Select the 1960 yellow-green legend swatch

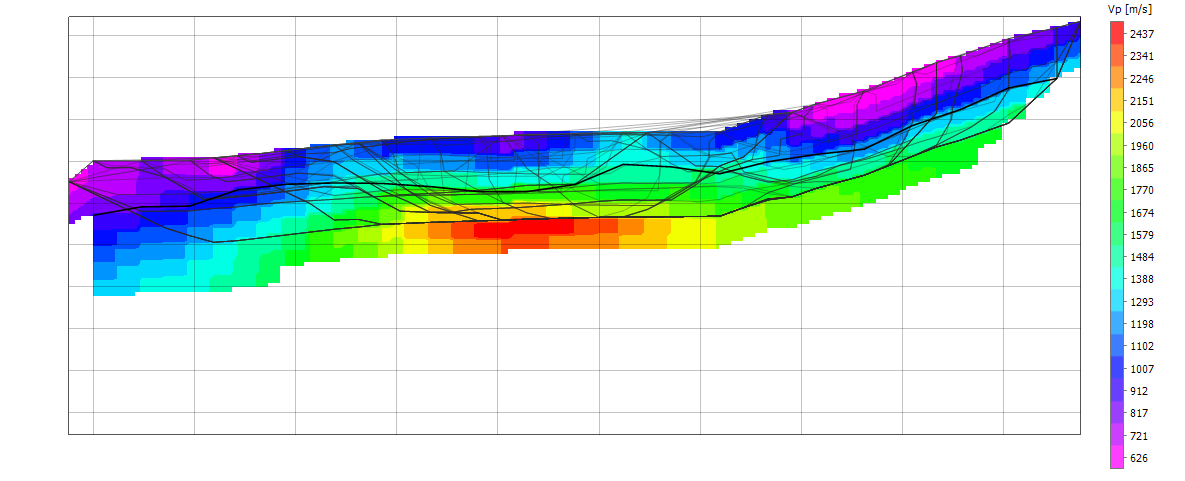[x=1116, y=145]
